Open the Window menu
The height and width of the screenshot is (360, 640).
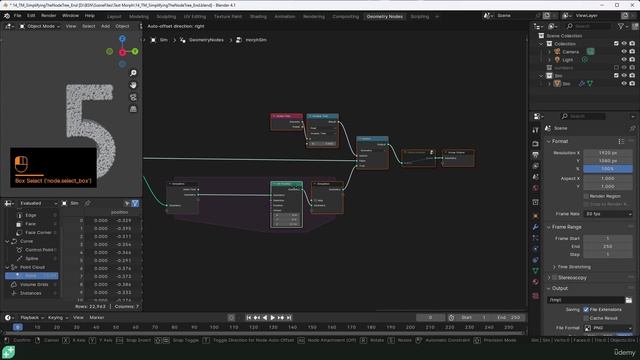[x=70, y=16]
